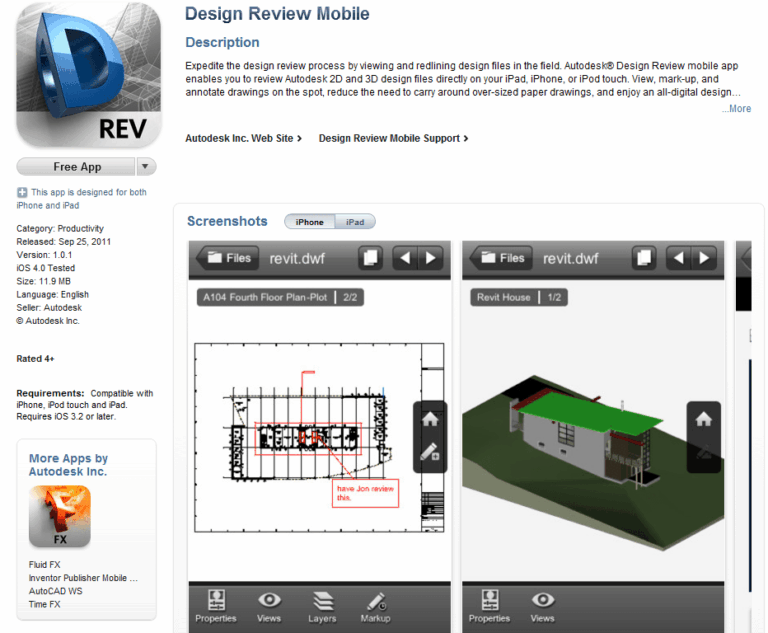Click the Rated 4+ text
Image resolution: width=768 pixels, height=633 pixels.
(x=35, y=359)
